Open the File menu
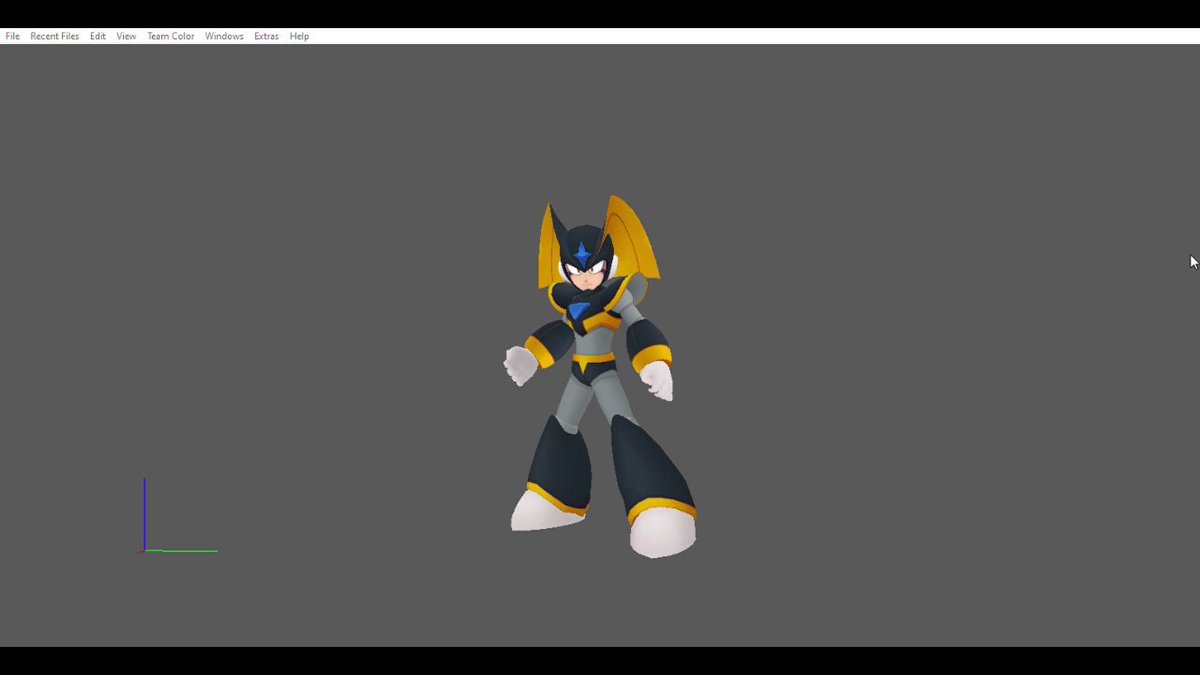The width and height of the screenshot is (1200, 675). (x=12, y=36)
